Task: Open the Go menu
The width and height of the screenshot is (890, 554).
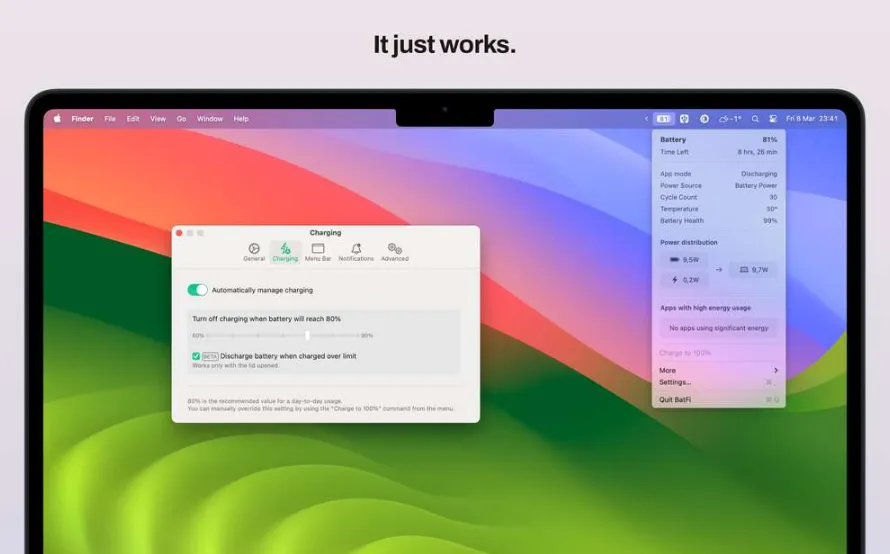Action: pyautogui.click(x=181, y=119)
